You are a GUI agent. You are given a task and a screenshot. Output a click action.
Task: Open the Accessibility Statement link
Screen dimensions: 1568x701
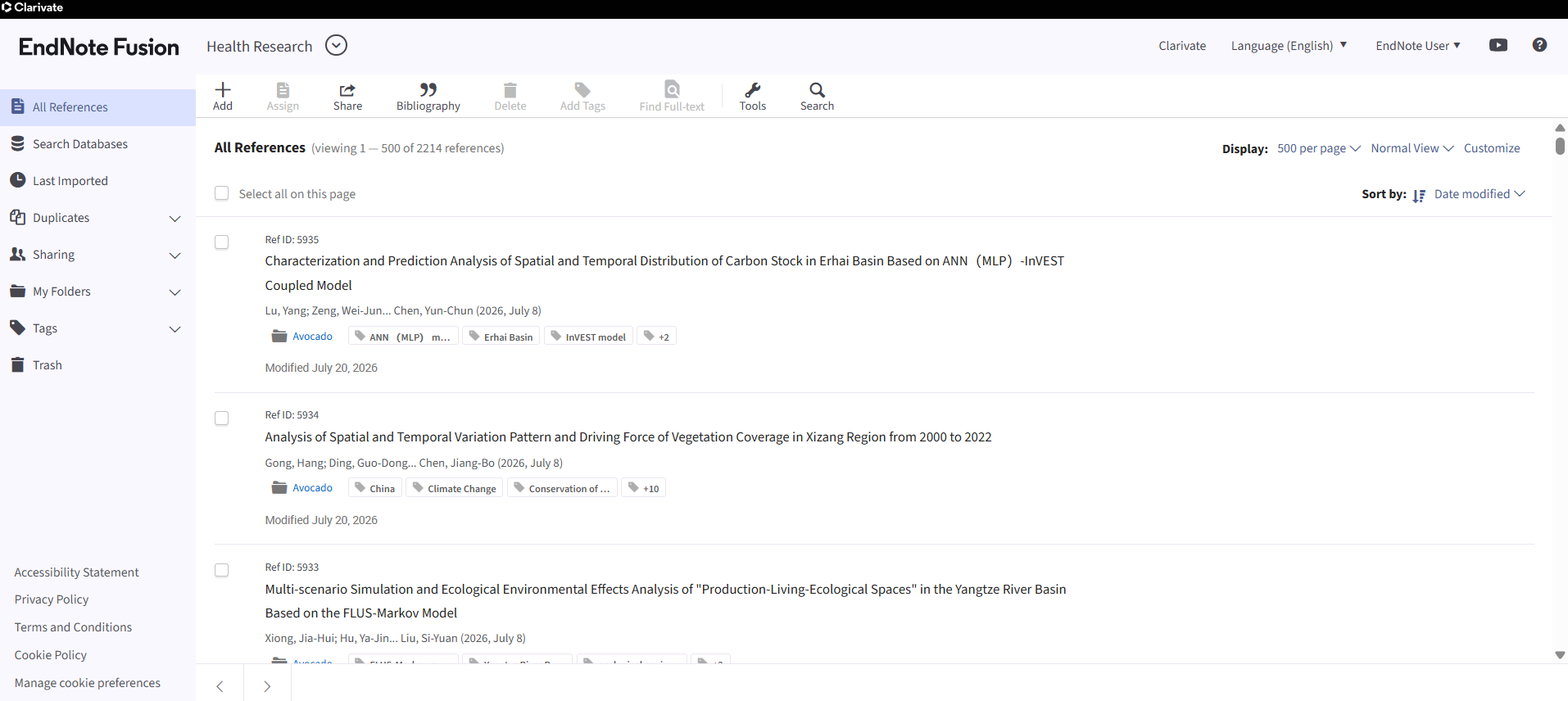(x=76, y=572)
